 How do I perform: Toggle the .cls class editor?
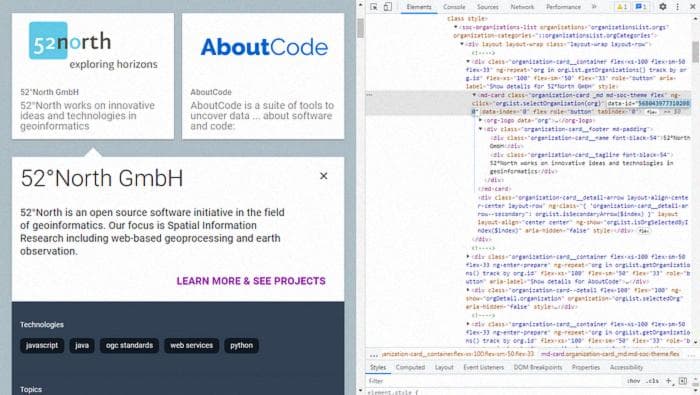pos(653,381)
